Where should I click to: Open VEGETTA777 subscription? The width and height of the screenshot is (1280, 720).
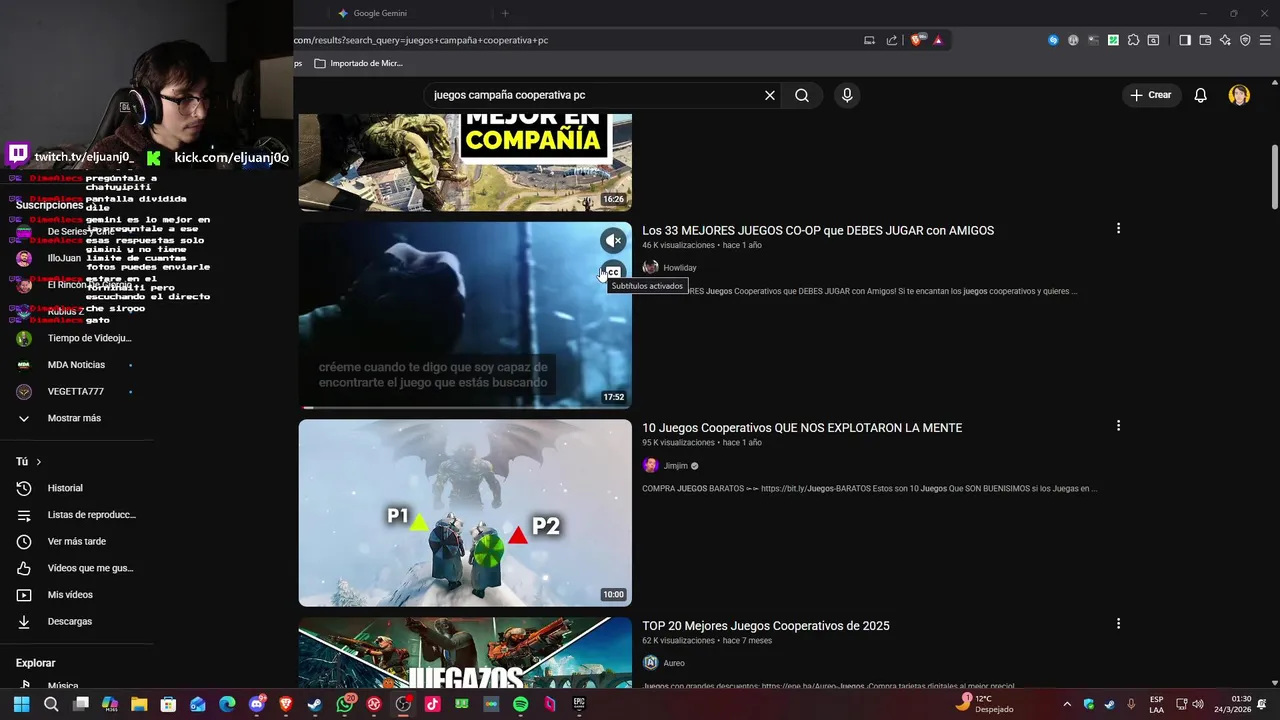[x=75, y=391]
